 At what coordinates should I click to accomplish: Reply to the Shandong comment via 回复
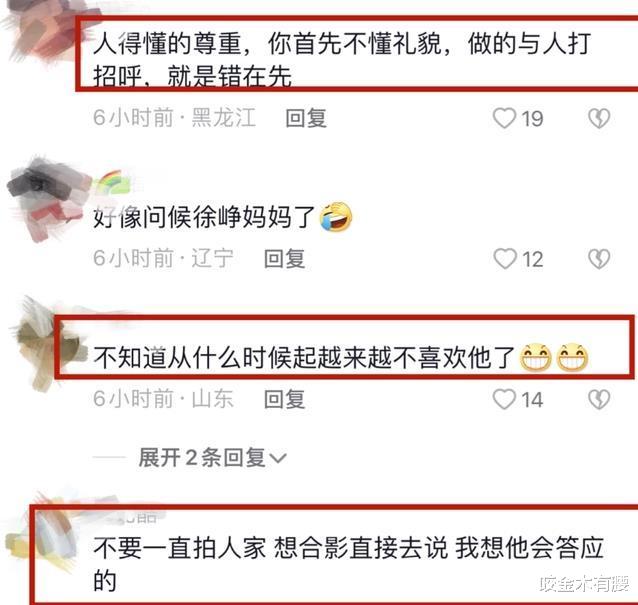tap(284, 399)
